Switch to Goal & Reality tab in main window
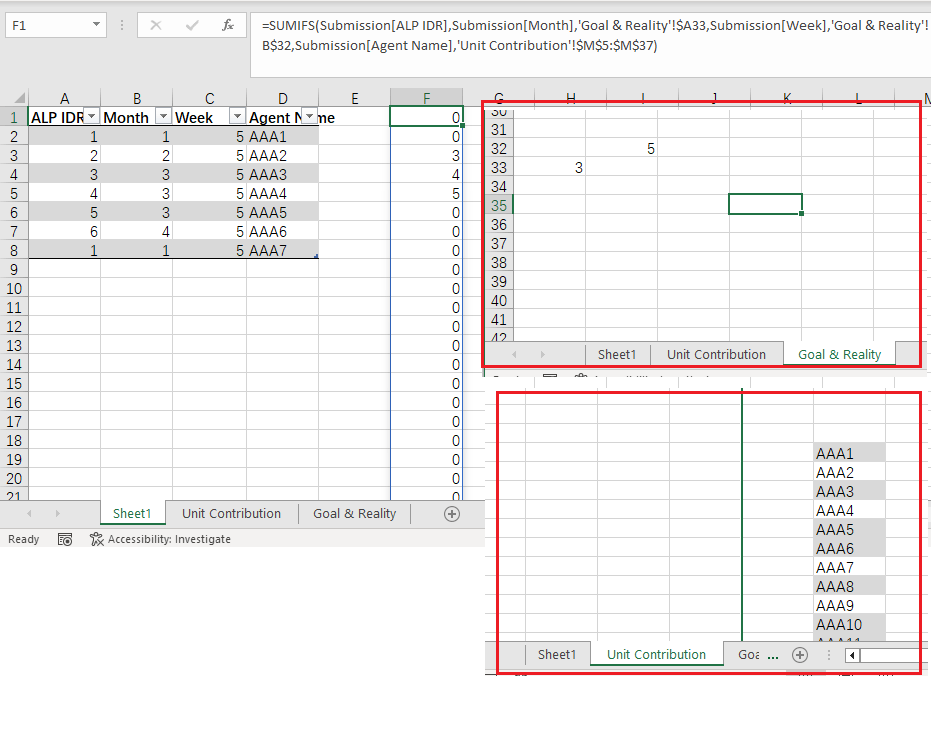This screenshot has width=931, height=730. tap(354, 514)
